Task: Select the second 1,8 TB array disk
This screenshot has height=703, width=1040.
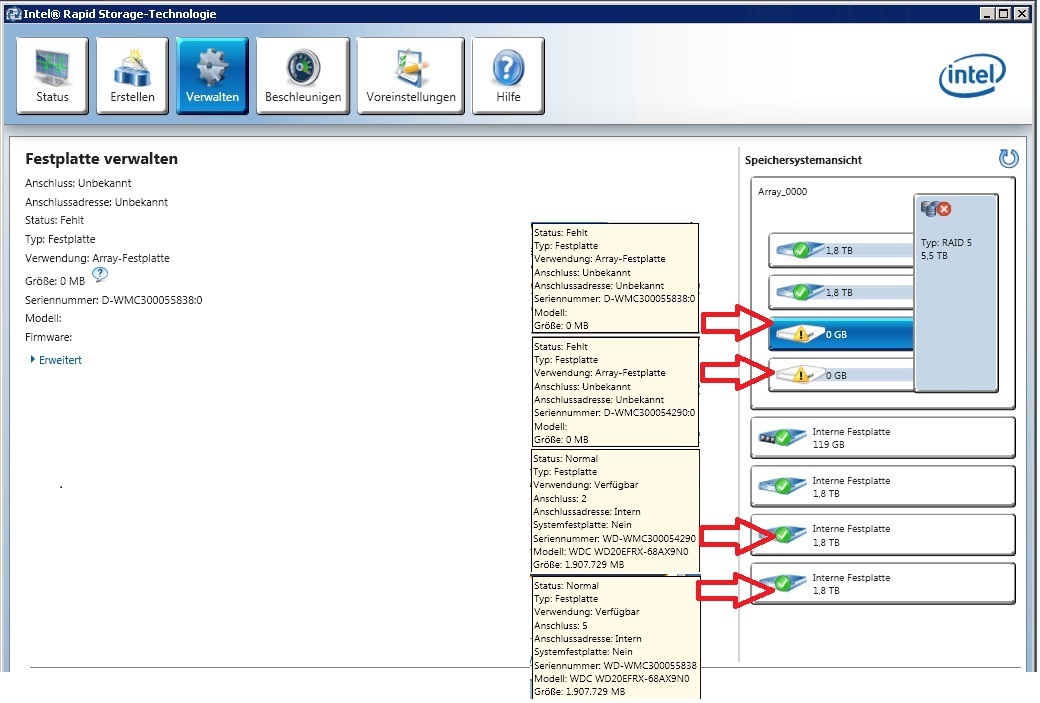Action: pos(841,292)
